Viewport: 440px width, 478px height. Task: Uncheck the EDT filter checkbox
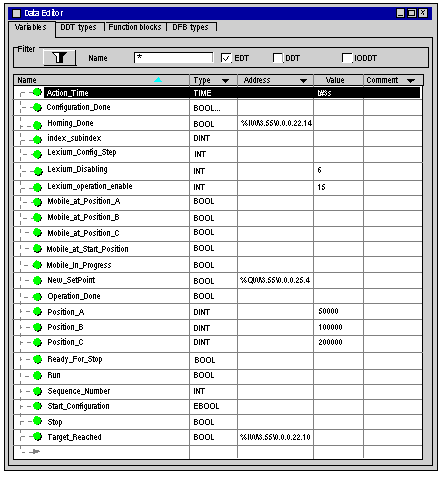pyautogui.click(x=226, y=58)
